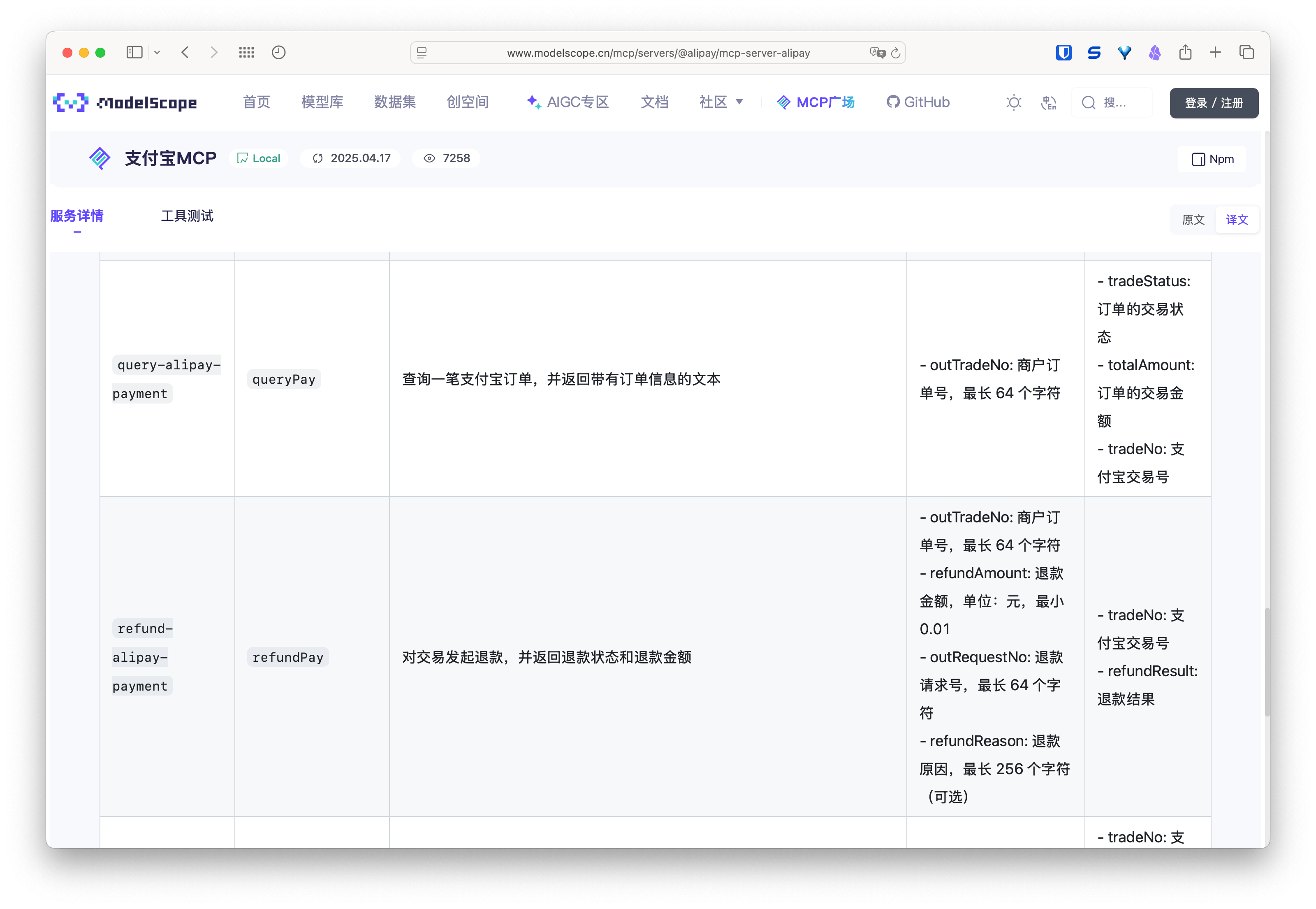Open the Safari start page grid

click(x=247, y=52)
